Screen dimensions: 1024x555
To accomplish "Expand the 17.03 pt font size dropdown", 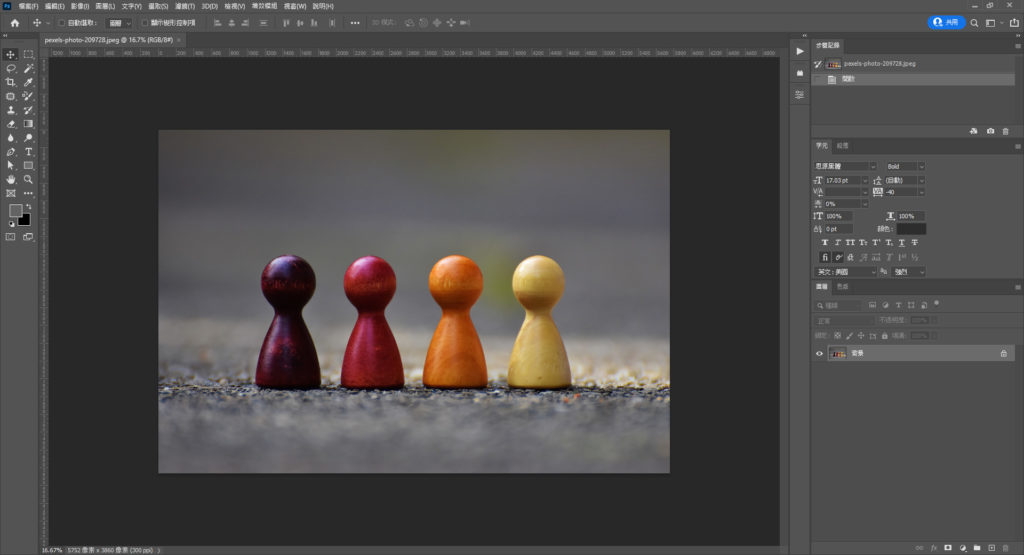I will (865, 180).
